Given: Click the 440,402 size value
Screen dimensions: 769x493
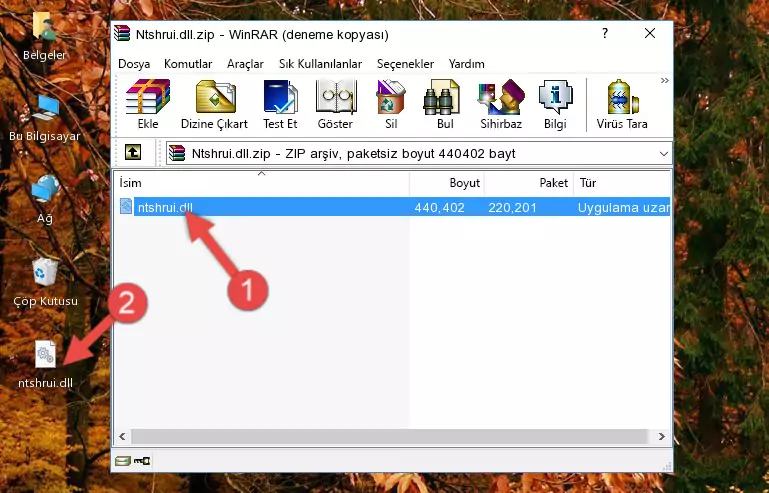Looking at the screenshot, I should 439,208.
